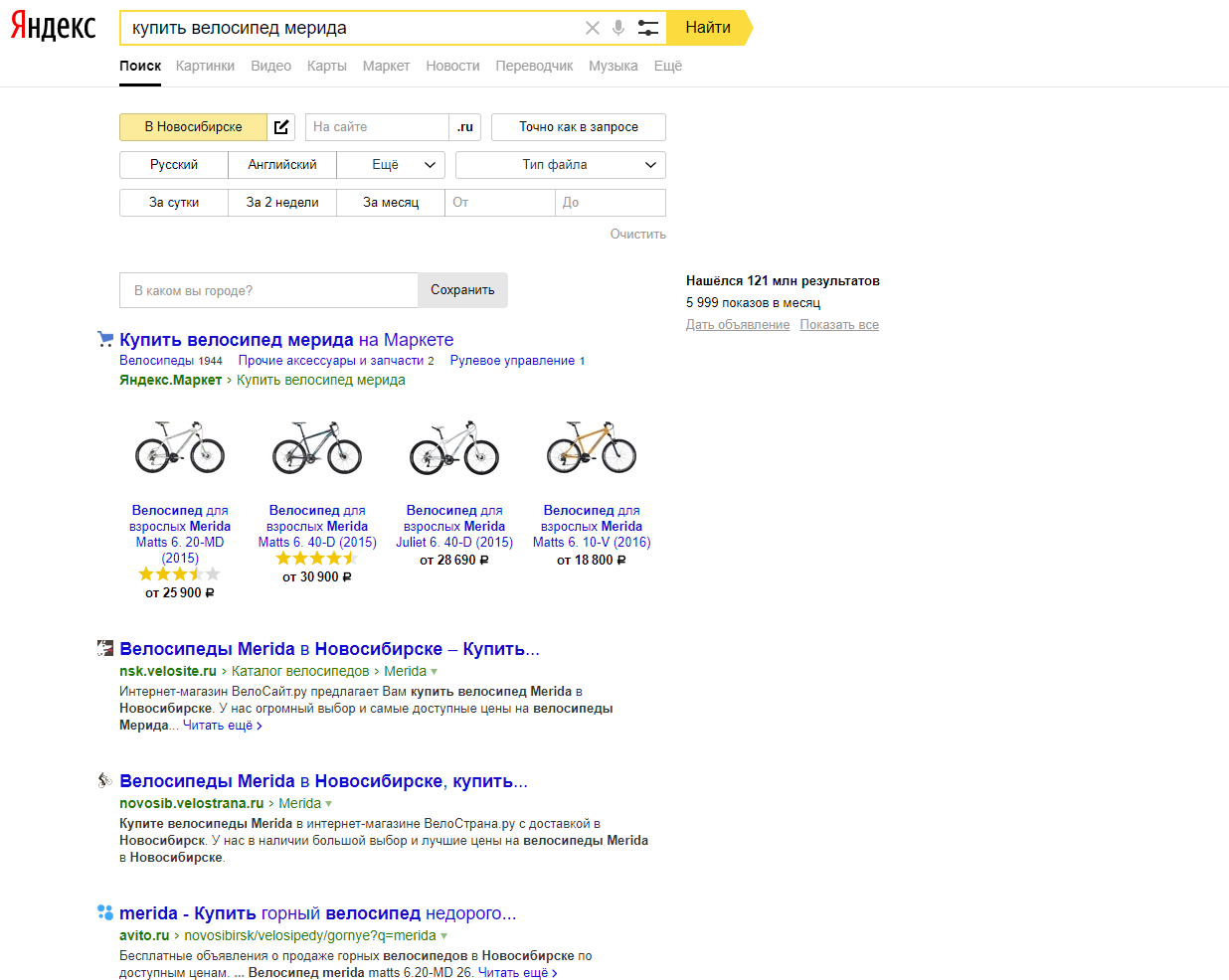Clear the search query with the X icon

pos(593,28)
